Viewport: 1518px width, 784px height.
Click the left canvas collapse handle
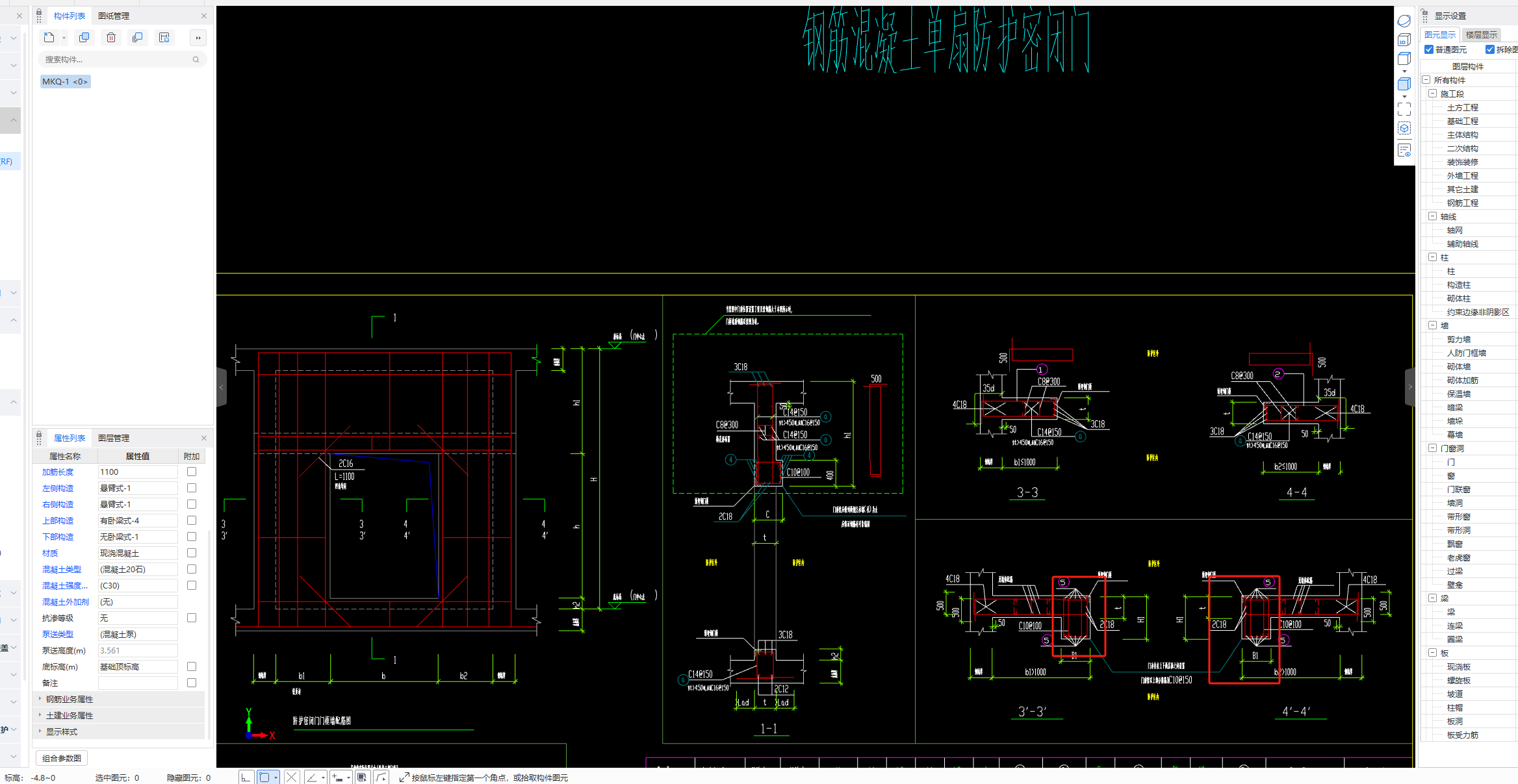(221, 387)
